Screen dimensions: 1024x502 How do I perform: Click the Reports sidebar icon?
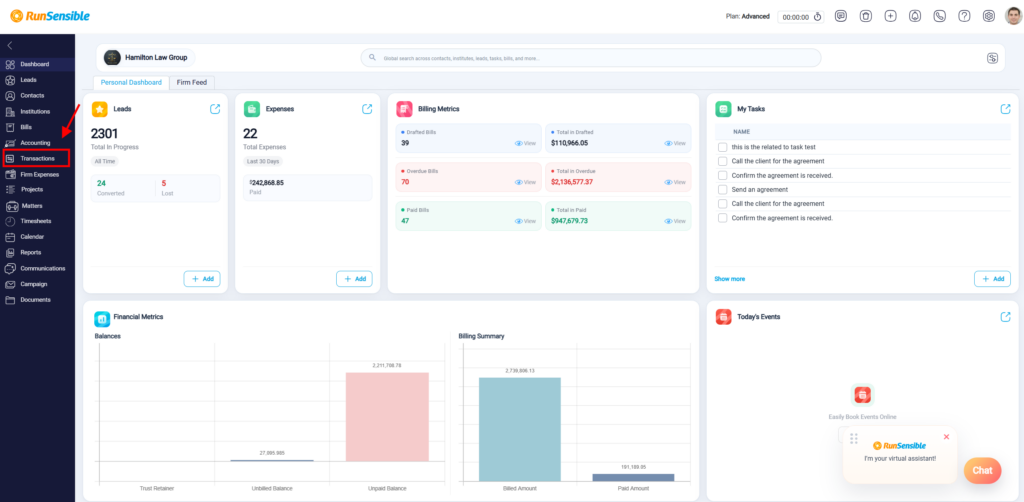(10, 253)
